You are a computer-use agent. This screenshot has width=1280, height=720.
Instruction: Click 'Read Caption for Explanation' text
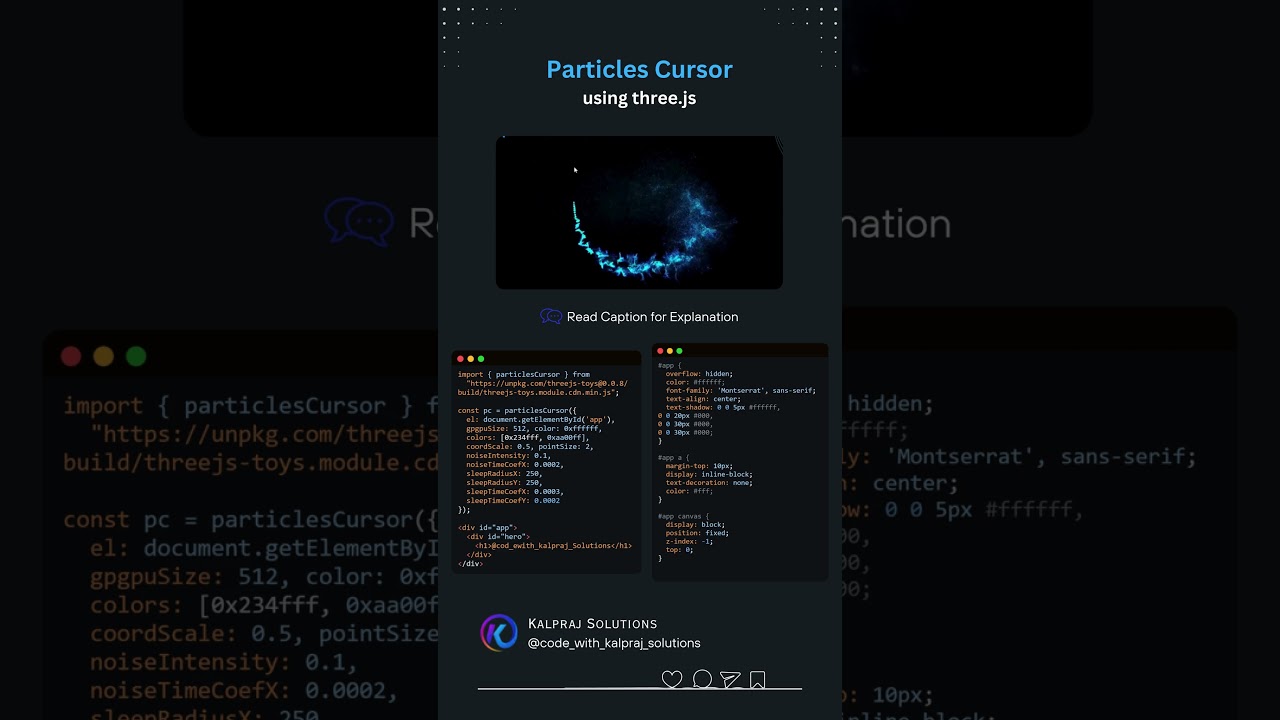click(x=652, y=317)
